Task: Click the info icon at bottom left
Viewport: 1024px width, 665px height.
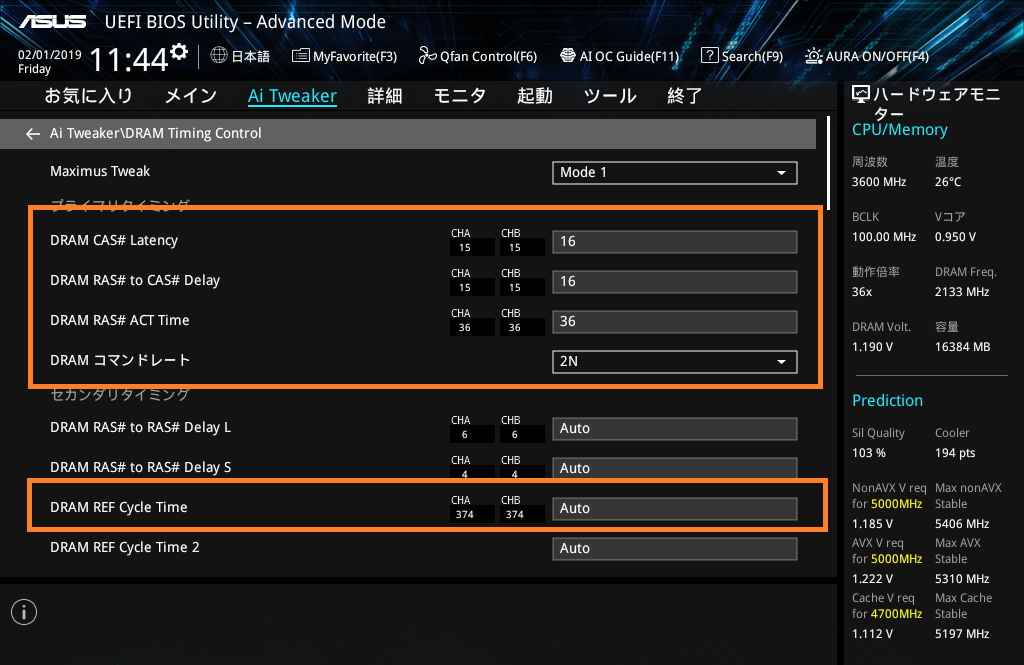Action: point(24,612)
